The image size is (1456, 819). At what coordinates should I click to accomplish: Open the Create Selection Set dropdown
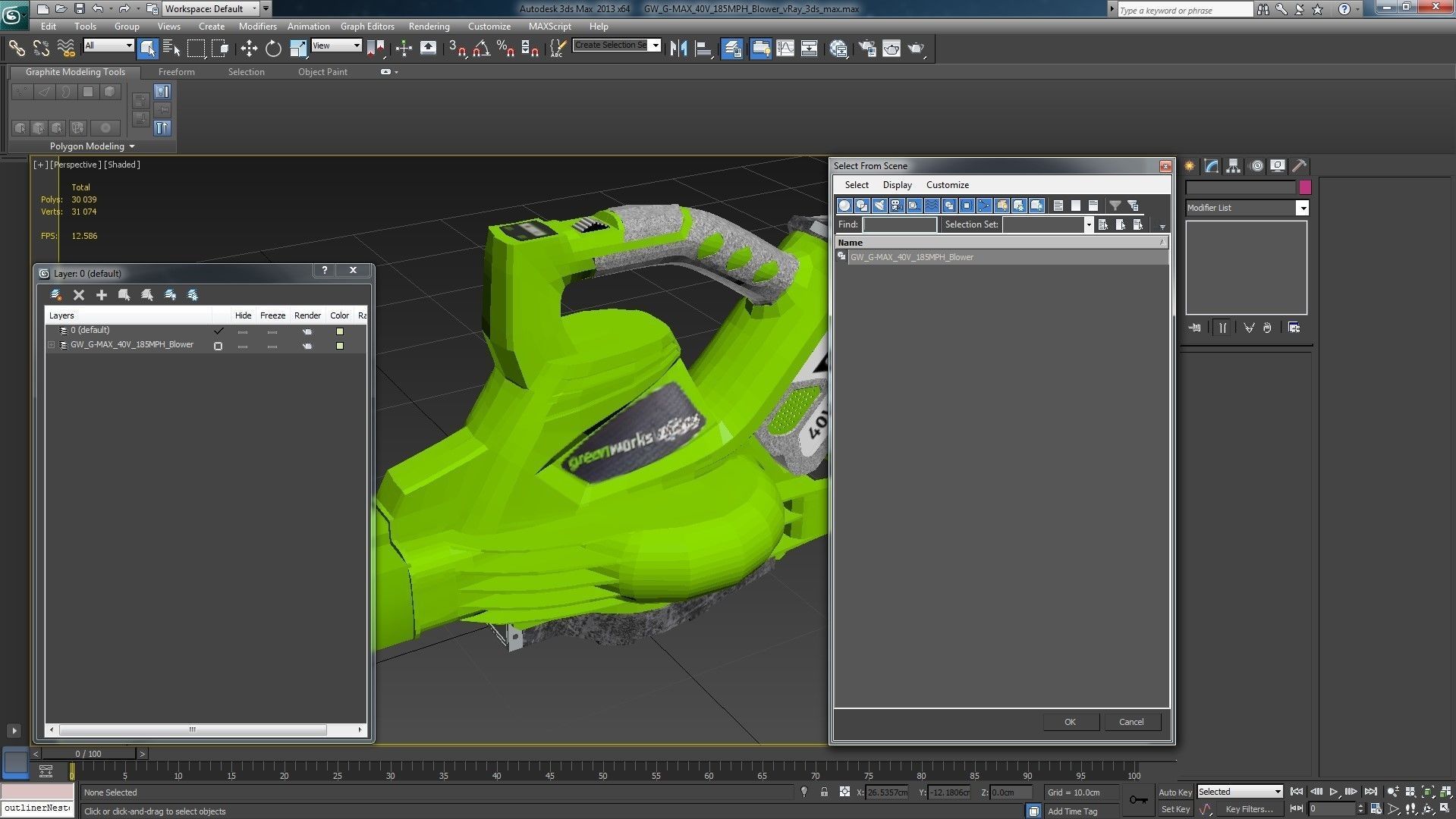tap(617, 45)
